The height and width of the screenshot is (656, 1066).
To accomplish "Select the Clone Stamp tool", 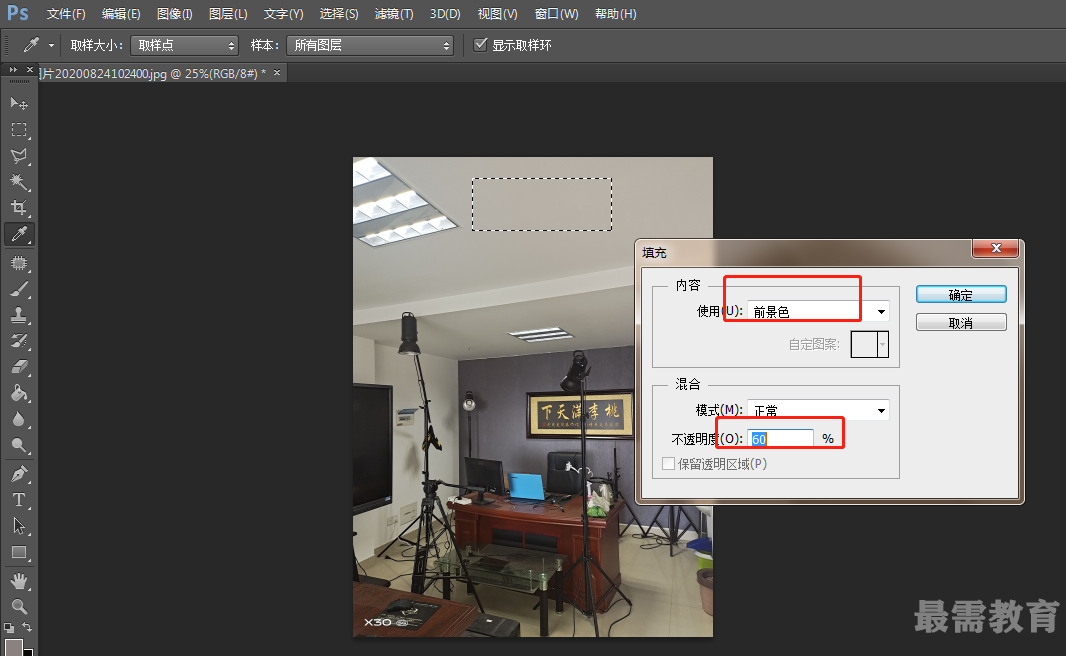I will click(19, 315).
